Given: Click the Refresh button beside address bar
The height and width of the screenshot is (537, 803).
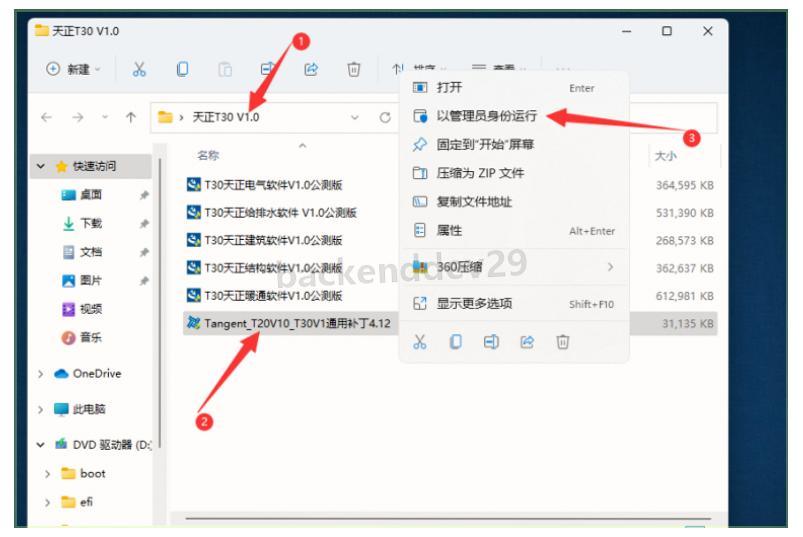Looking at the screenshot, I should coord(384,118).
